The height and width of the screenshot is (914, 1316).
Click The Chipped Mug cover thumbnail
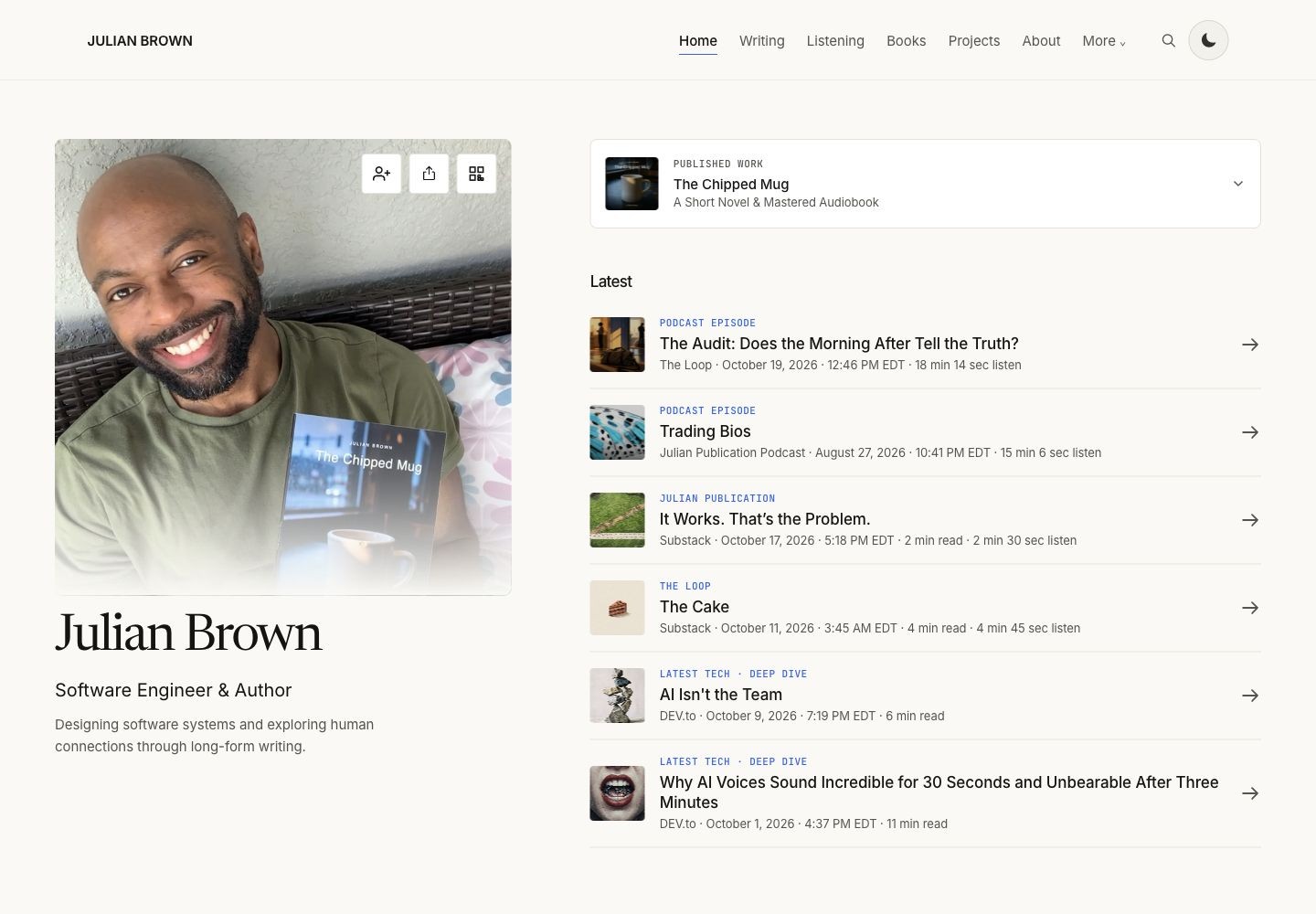tap(631, 184)
